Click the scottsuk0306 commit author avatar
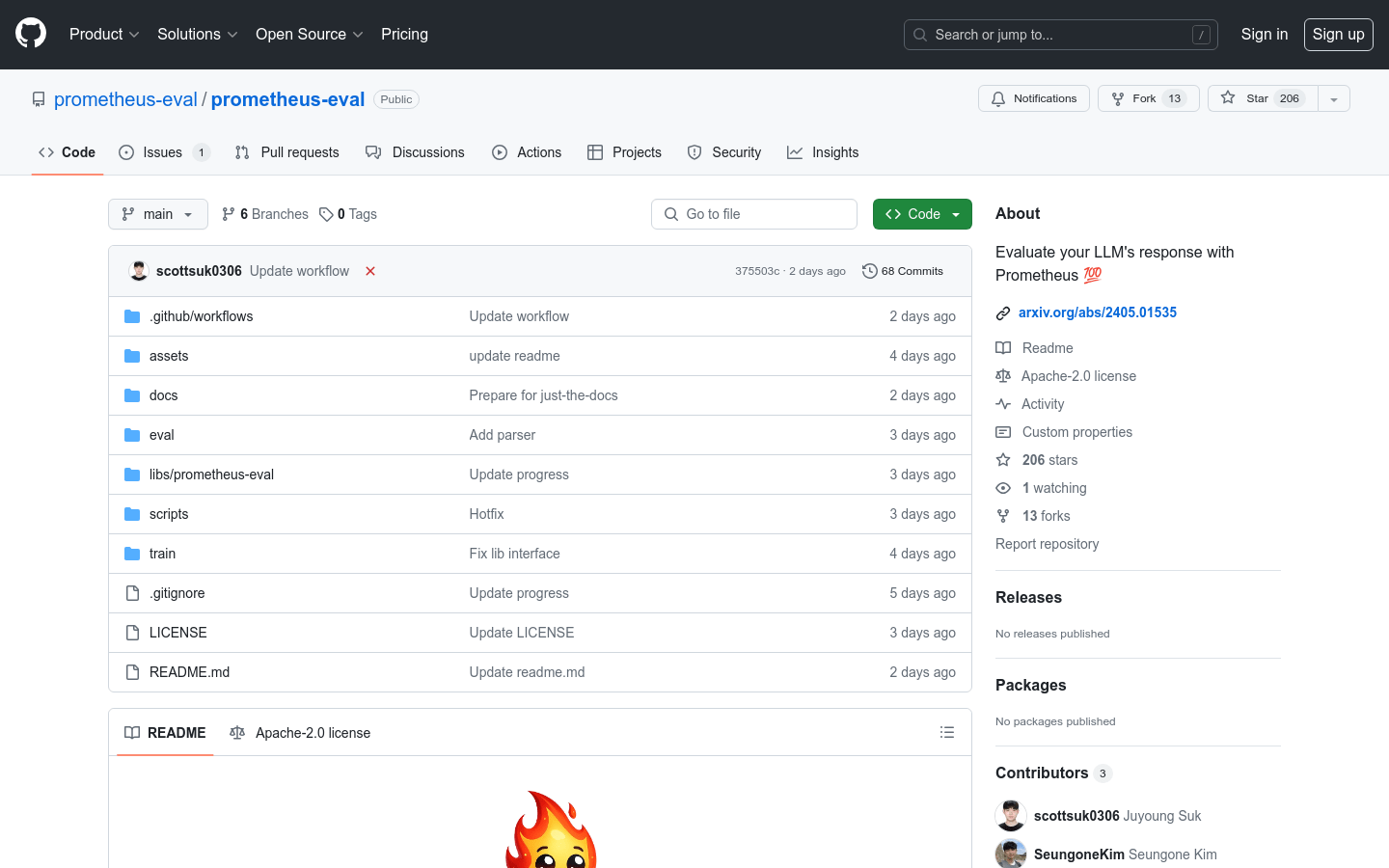The image size is (1389, 868). click(139, 271)
